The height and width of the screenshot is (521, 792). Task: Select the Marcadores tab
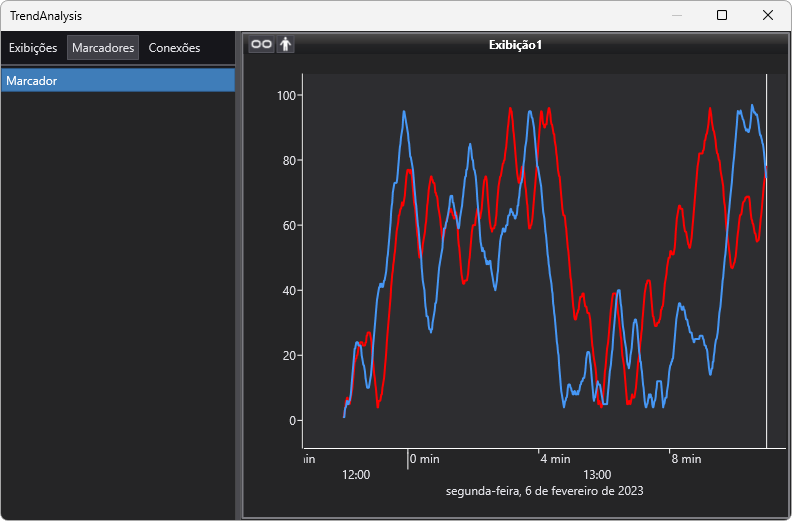pyautogui.click(x=103, y=48)
